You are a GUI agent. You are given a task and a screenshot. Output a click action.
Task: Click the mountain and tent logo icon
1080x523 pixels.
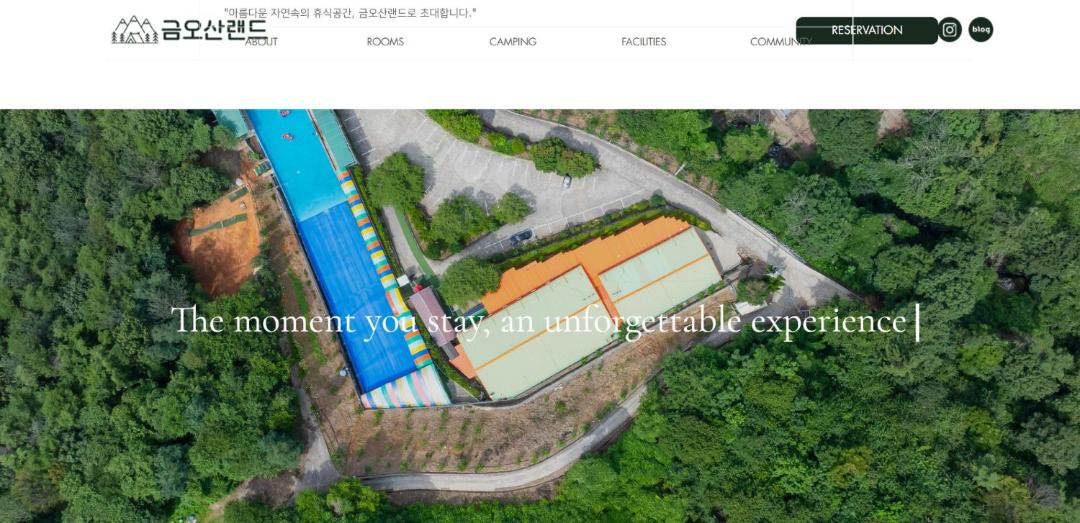pos(135,30)
